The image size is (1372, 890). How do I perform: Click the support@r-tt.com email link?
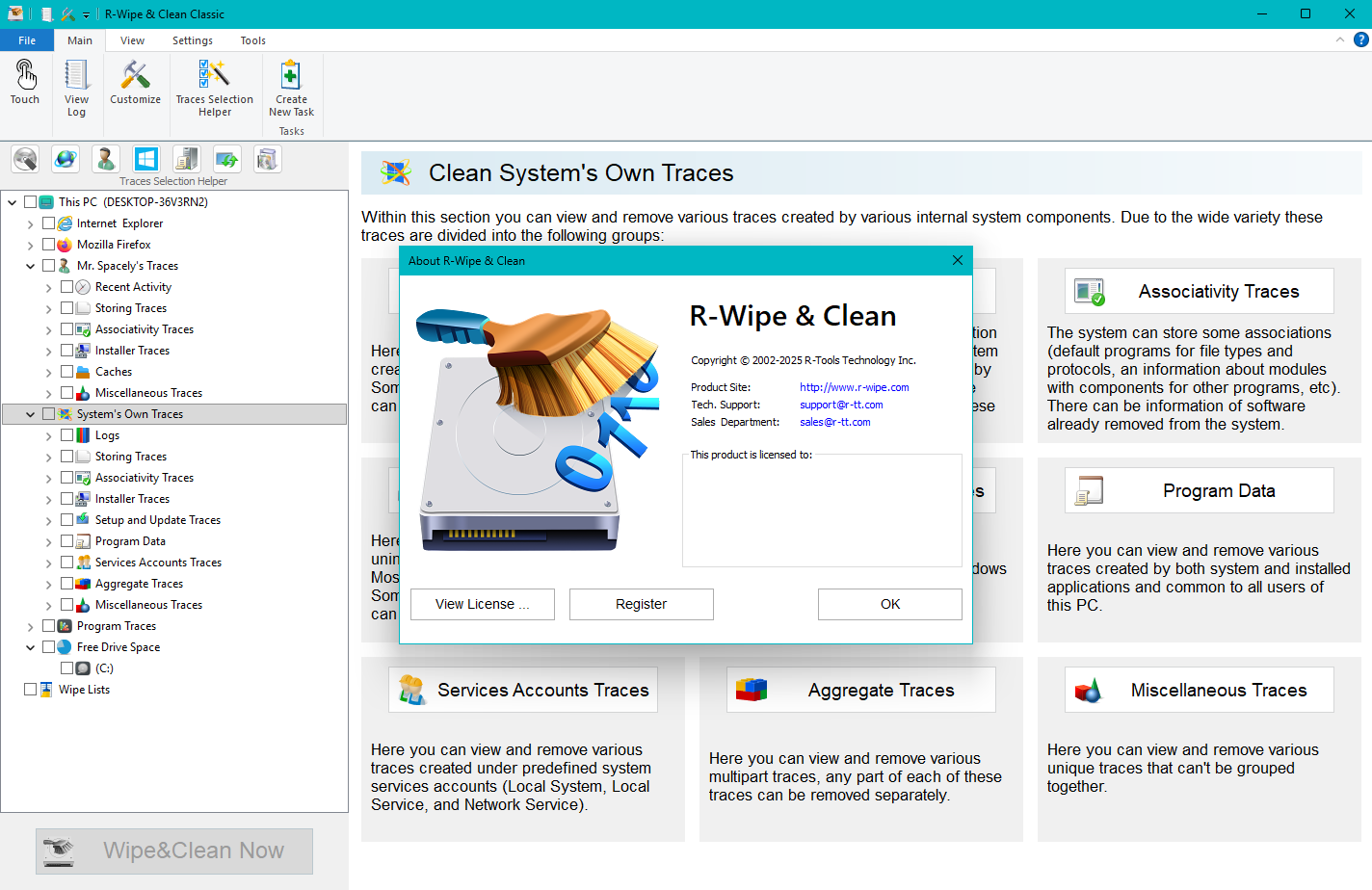pos(841,405)
